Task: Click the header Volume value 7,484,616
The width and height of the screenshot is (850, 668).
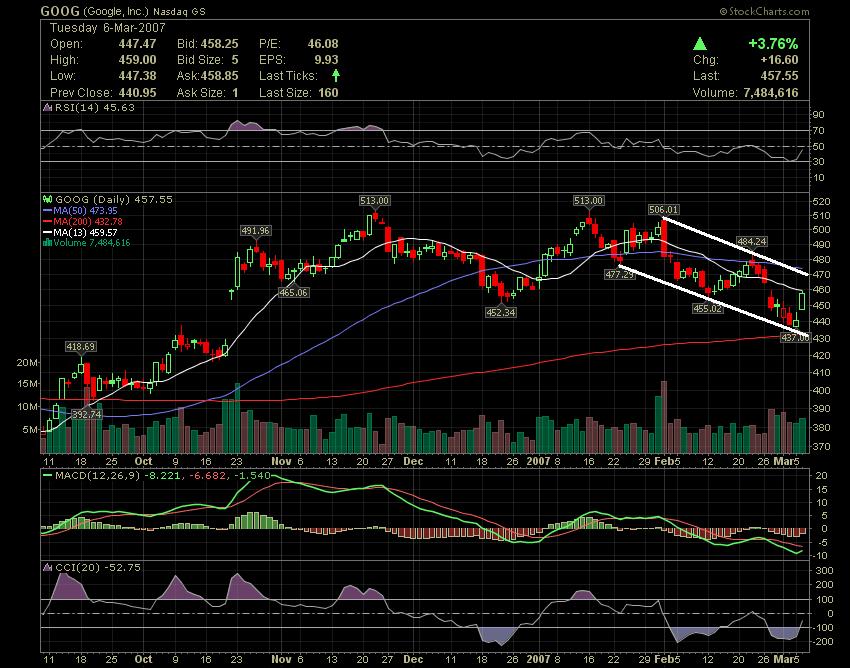Action: pyautogui.click(x=771, y=93)
